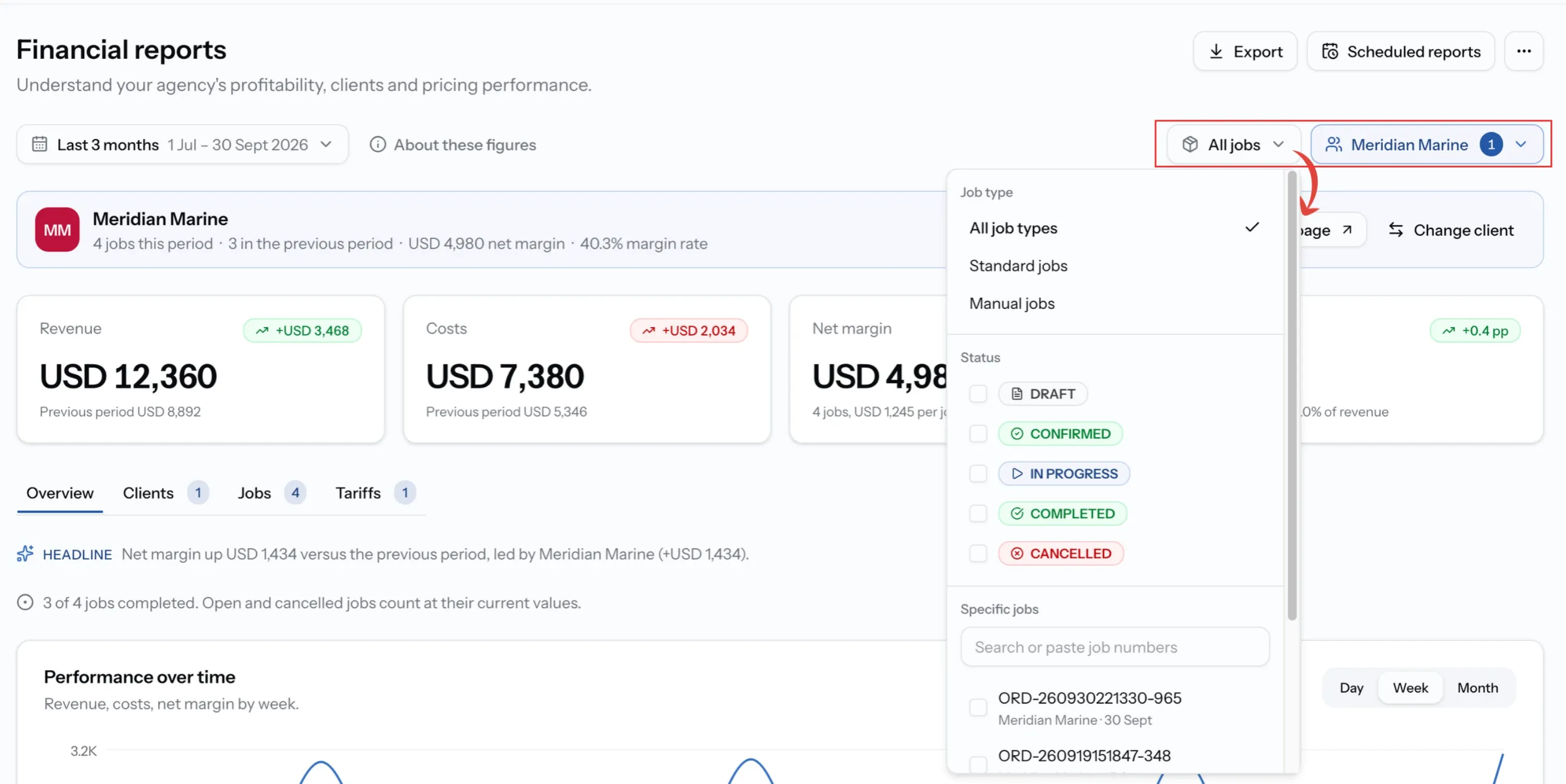Tick the CONFIRMED status checkbox
This screenshot has height=784, width=1566.
pyautogui.click(x=978, y=434)
